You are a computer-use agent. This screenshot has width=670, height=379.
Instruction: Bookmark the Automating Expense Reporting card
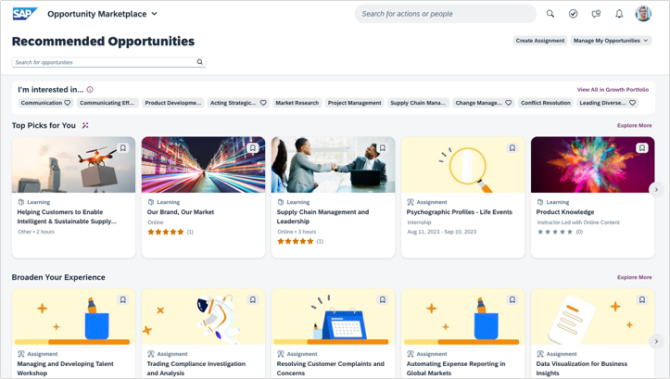click(512, 300)
